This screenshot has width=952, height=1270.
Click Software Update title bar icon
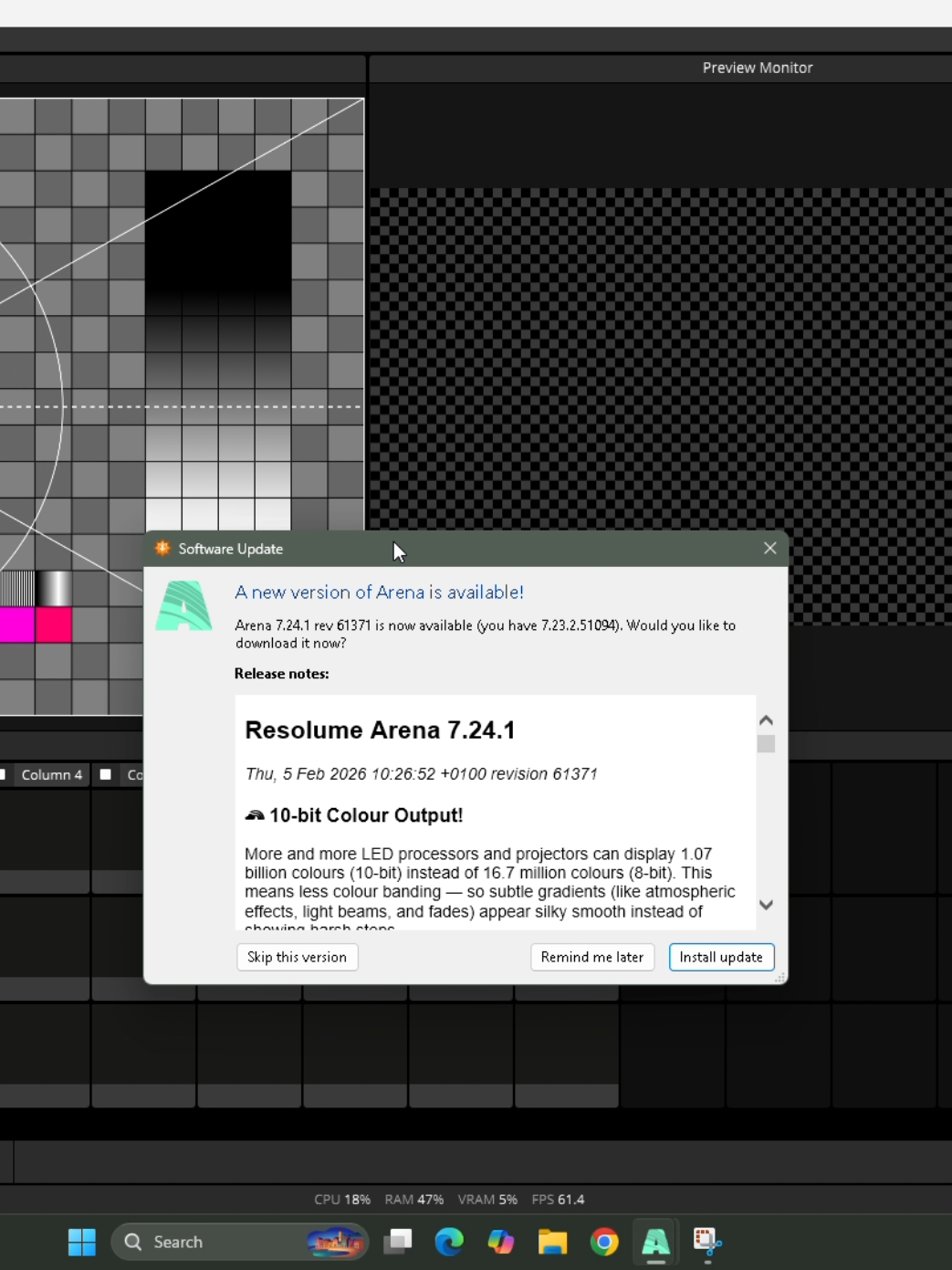coord(162,548)
